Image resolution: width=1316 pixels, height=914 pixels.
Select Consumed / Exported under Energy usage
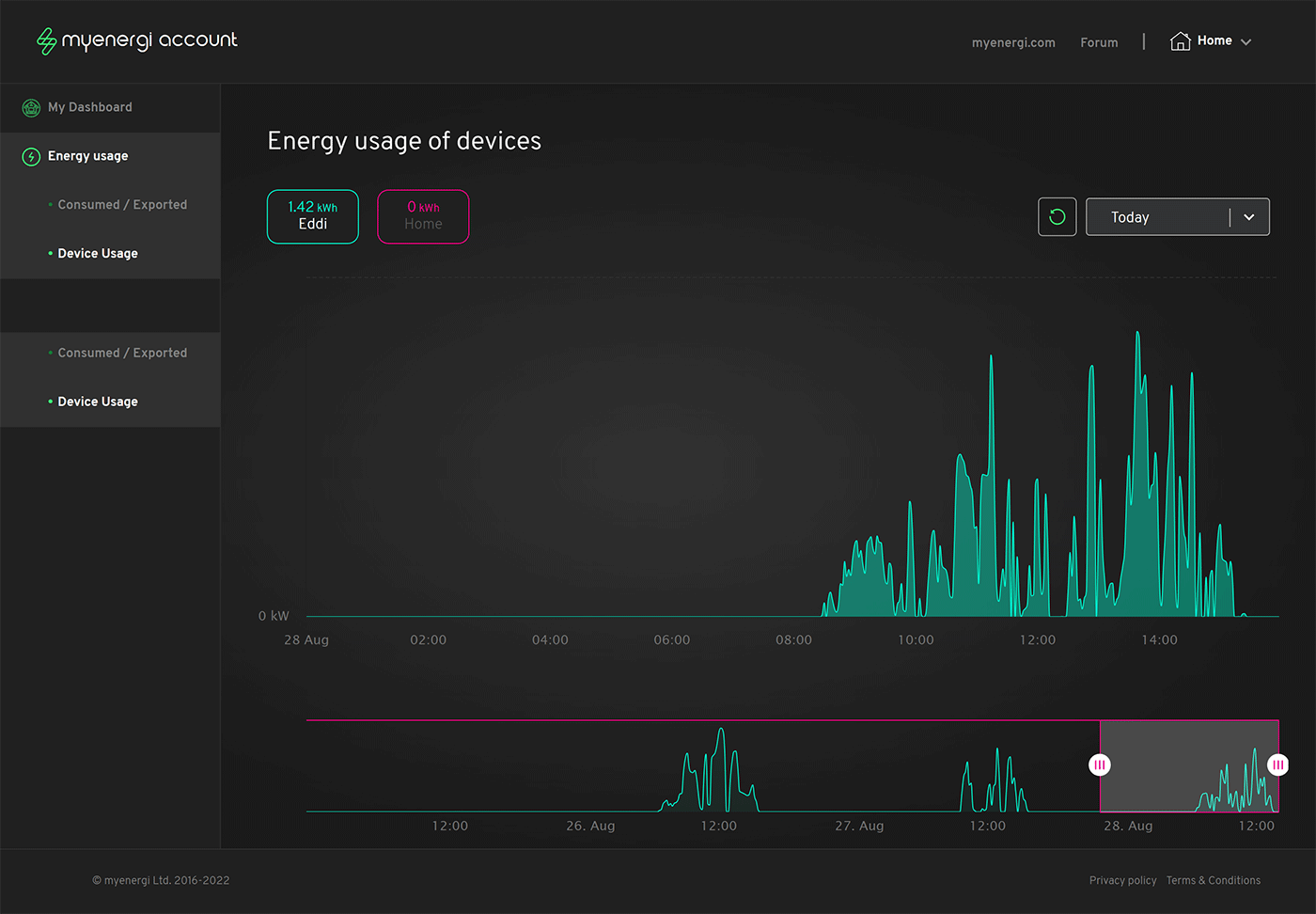tap(122, 205)
